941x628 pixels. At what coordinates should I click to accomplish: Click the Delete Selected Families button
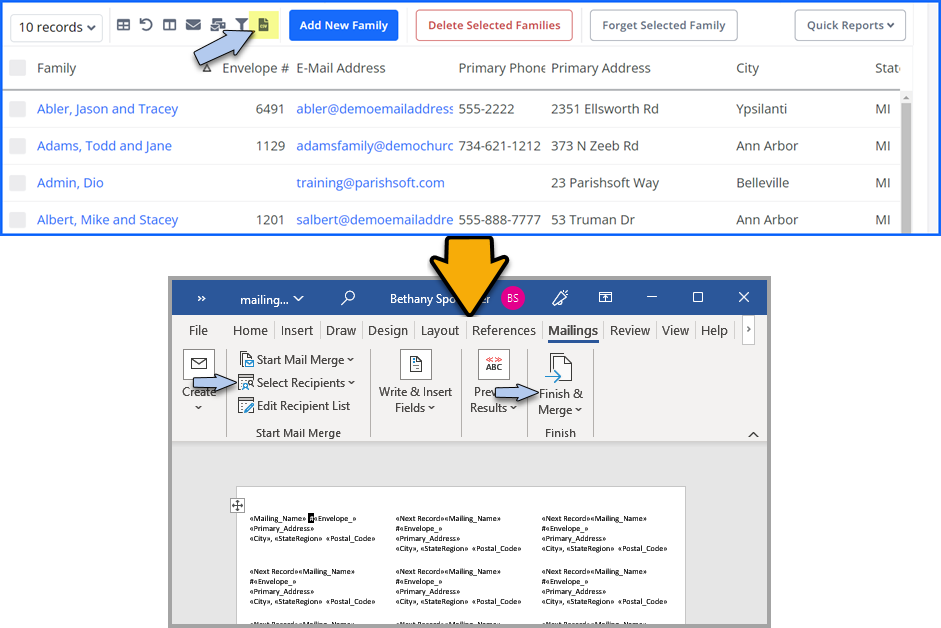point(494,25)
